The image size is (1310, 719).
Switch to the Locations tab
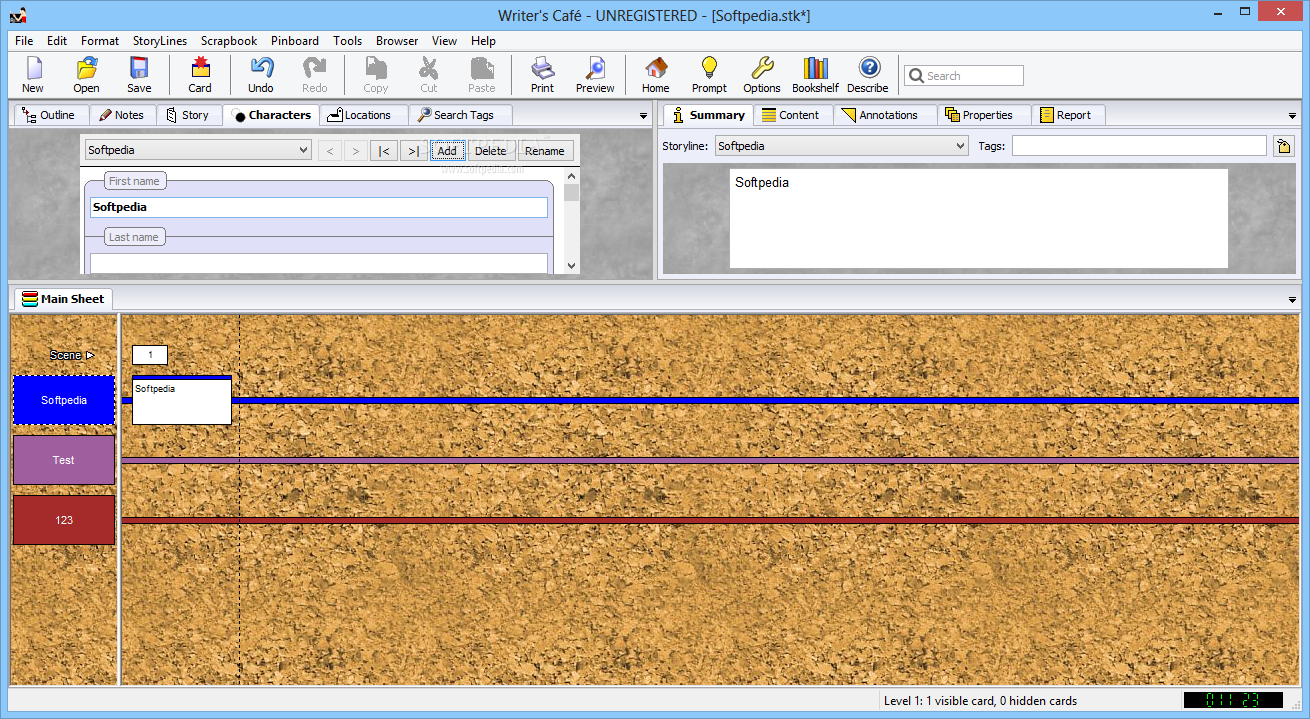click(365, 115)
